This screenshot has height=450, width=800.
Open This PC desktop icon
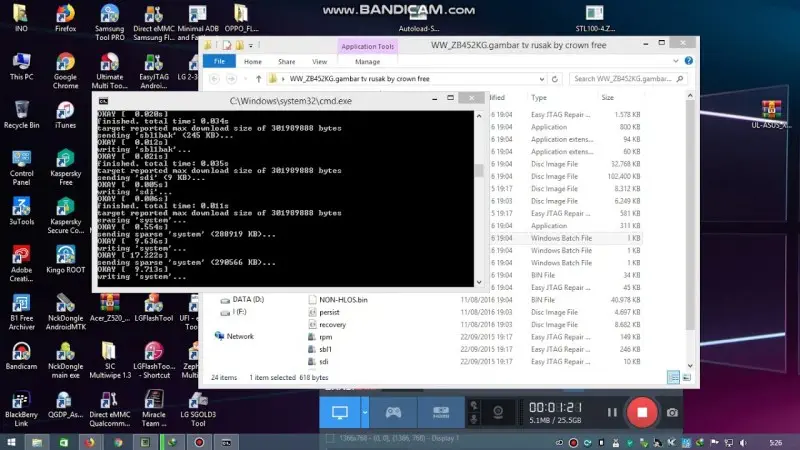[21, 67]
